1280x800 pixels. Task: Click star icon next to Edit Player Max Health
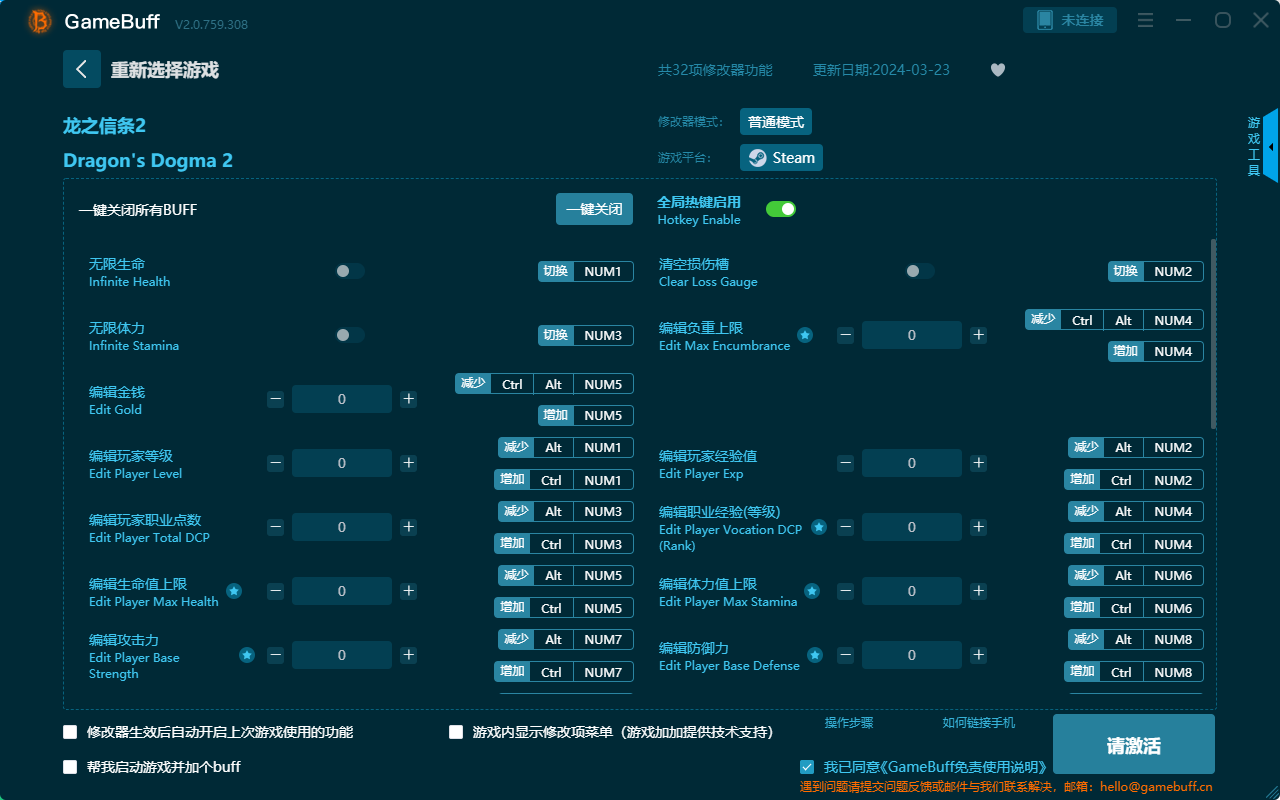pyautogui.click(x=234, y=591)
